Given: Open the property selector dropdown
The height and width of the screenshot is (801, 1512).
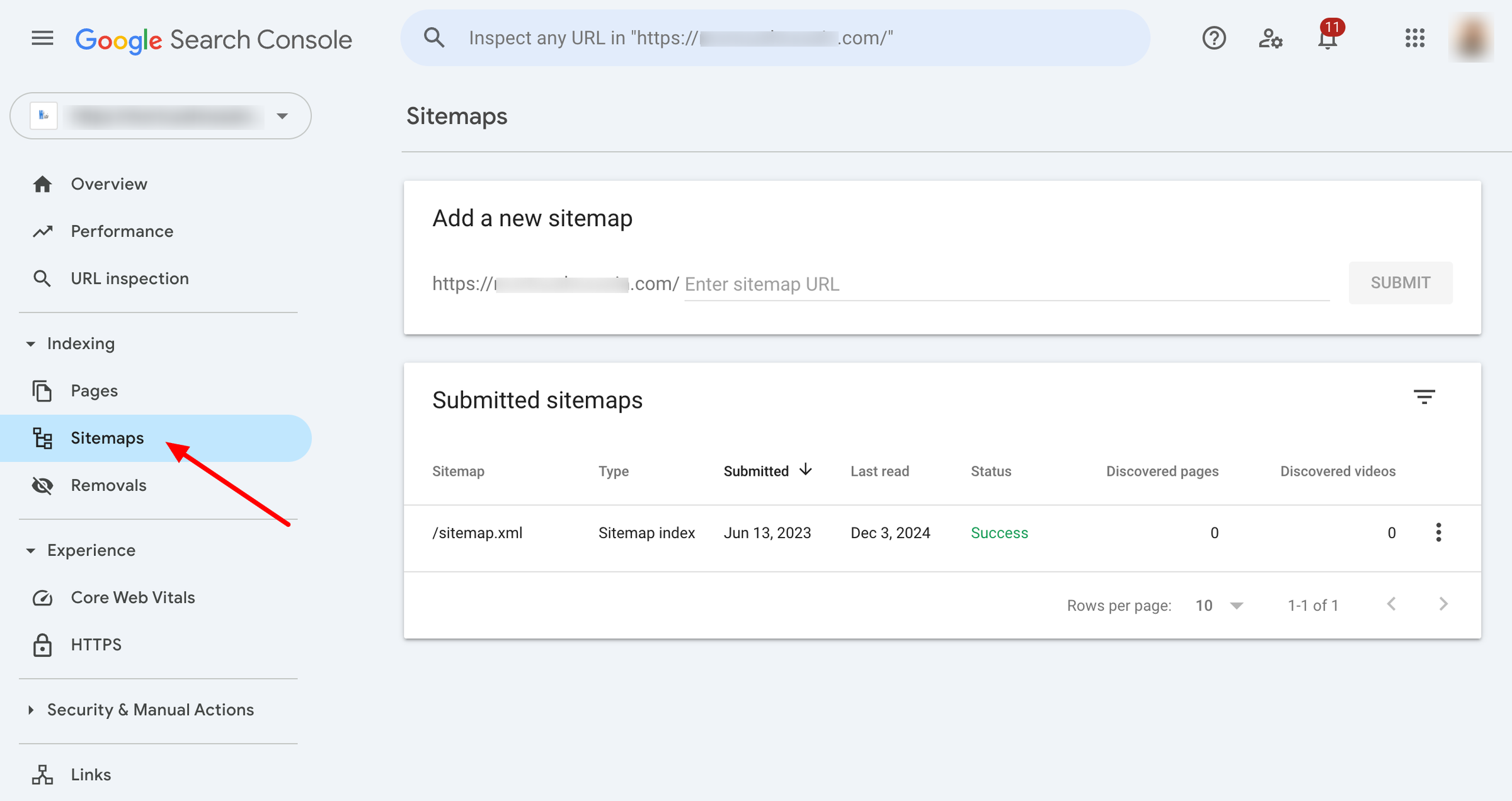Looking at the screenshot, I should pyautogui.click(x=161, y=116).
